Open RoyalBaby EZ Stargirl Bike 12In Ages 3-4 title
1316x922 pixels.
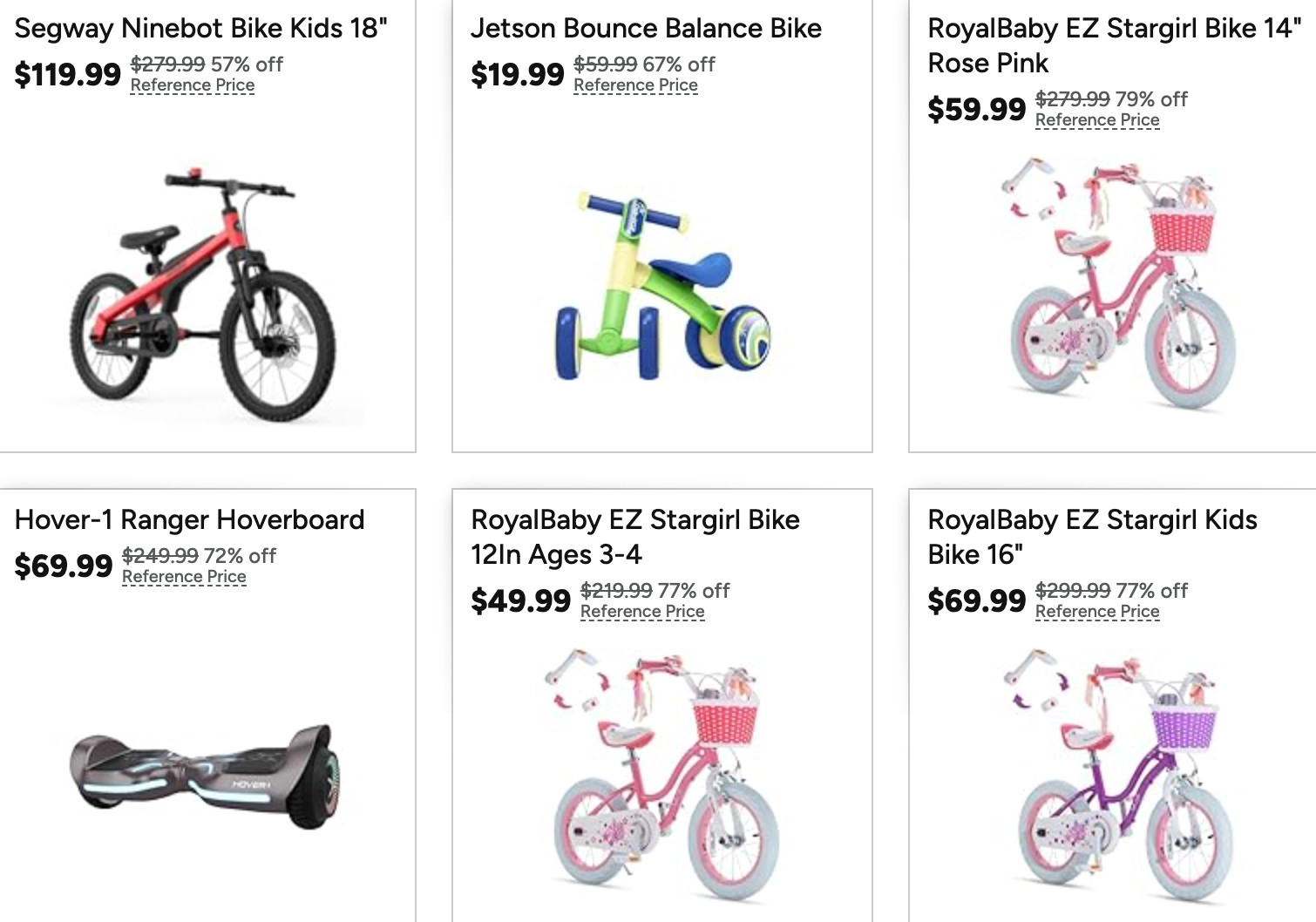(x=634, y=537)
